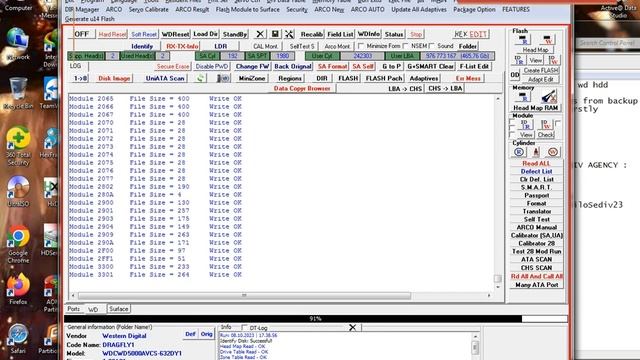Select the LOG tab
This screenshot has width=640, height=360.
(75, 66)
